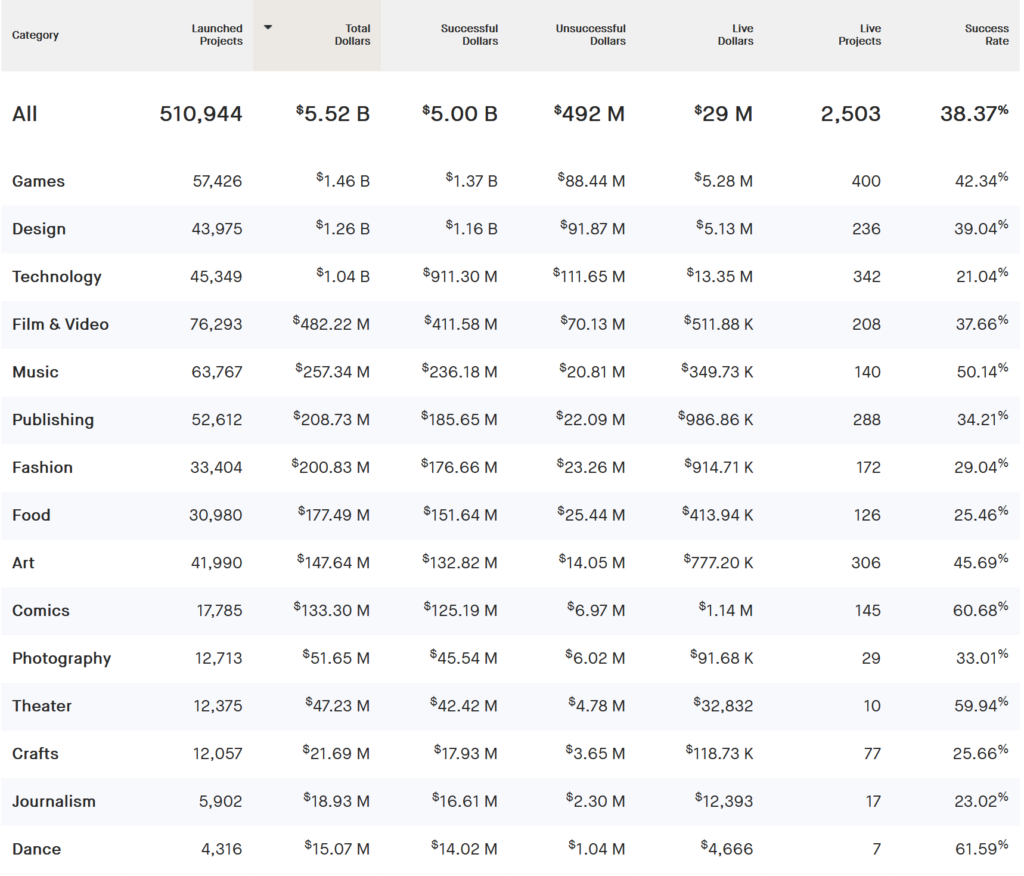Sort by Live Dollars column header
The height and width of the screenshot is (876, 1024).
[735, 35]
